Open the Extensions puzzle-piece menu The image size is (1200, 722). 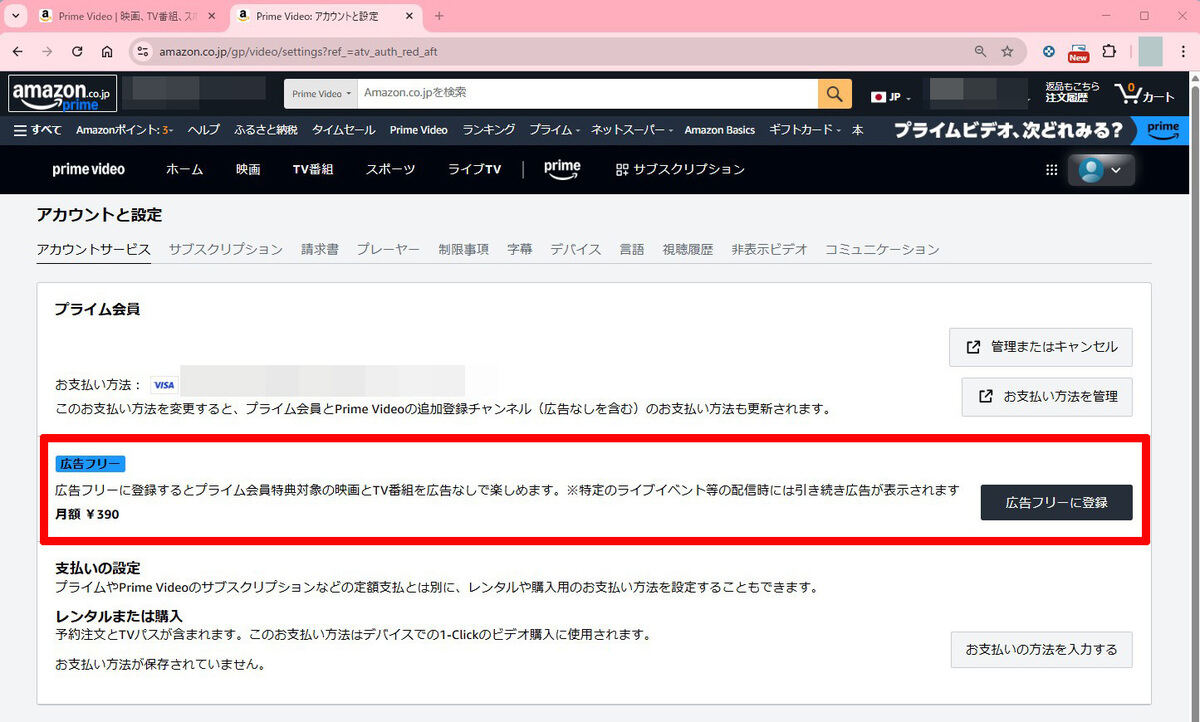[x=1109, y=52]
